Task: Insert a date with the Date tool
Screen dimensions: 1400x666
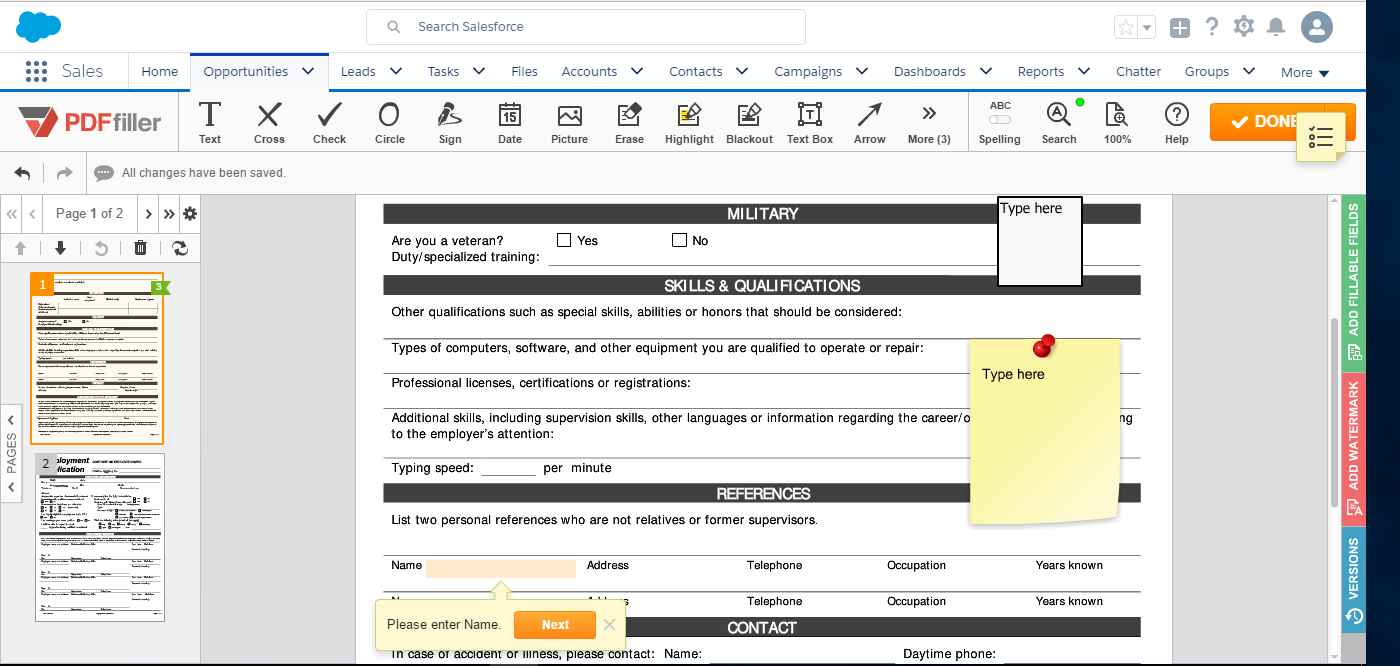Action: [x=510, y=123]
